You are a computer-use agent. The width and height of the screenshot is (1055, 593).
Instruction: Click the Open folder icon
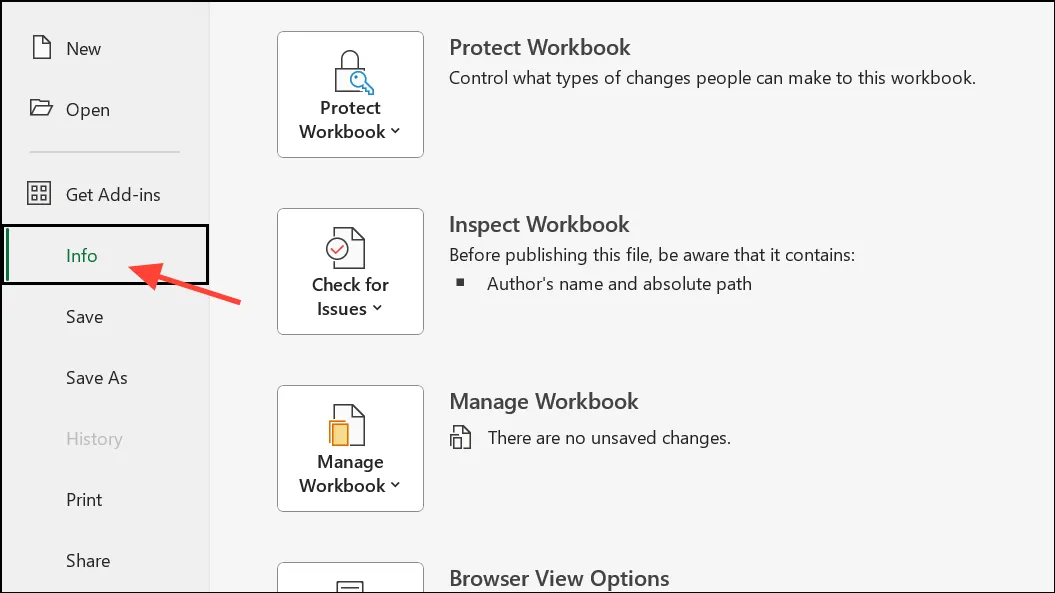(41, 108)
